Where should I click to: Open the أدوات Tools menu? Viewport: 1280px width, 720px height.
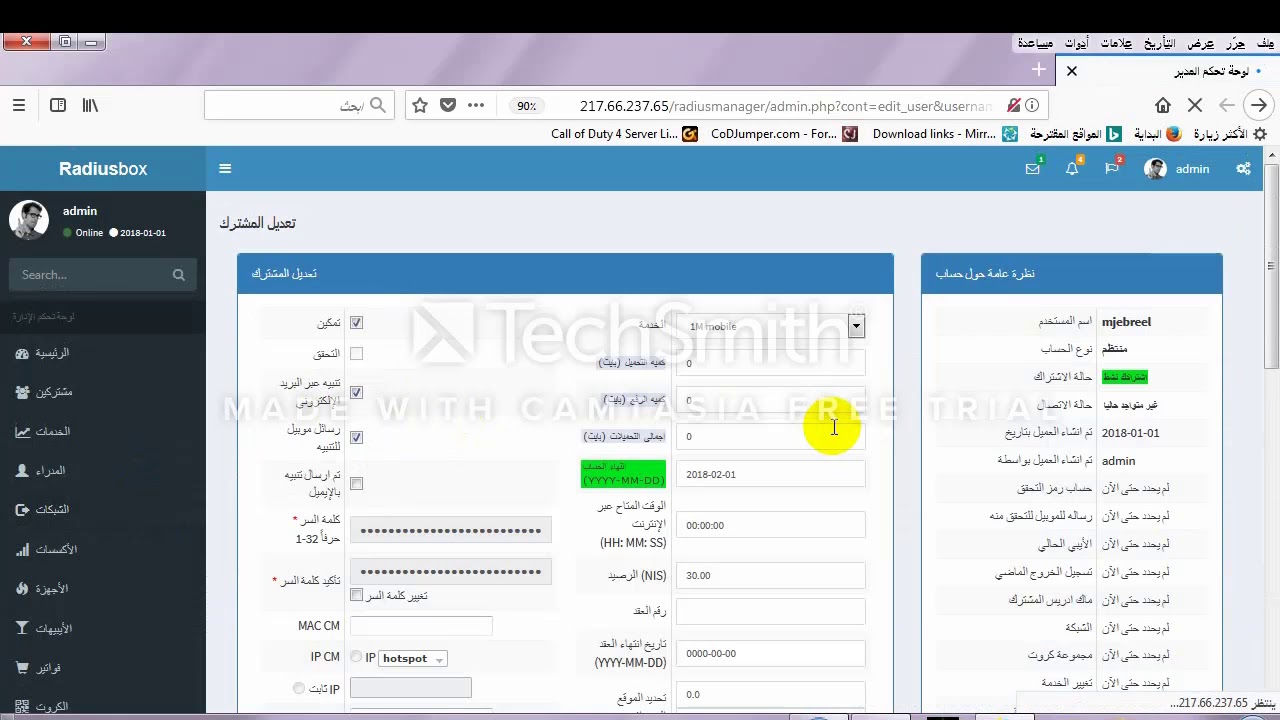(x=1077, y=43)
